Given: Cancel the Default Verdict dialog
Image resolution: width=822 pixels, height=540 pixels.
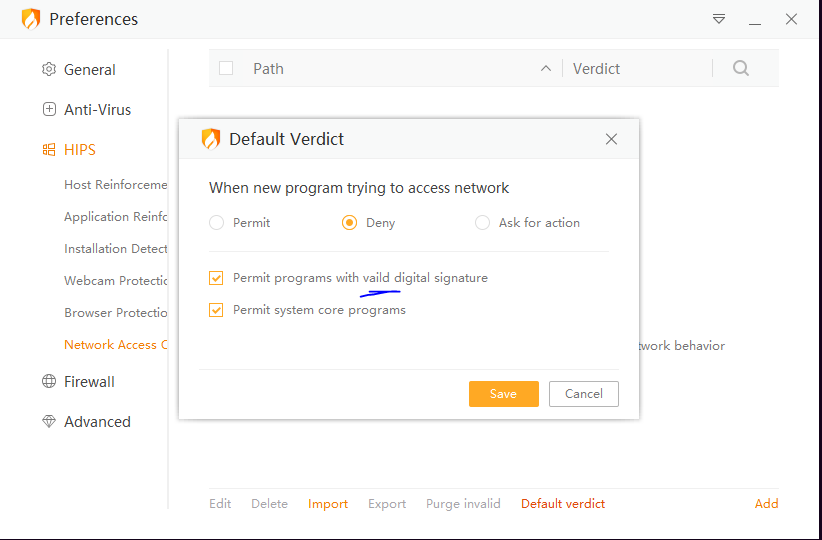Looking at the screenshot, I should pos(584,394).
